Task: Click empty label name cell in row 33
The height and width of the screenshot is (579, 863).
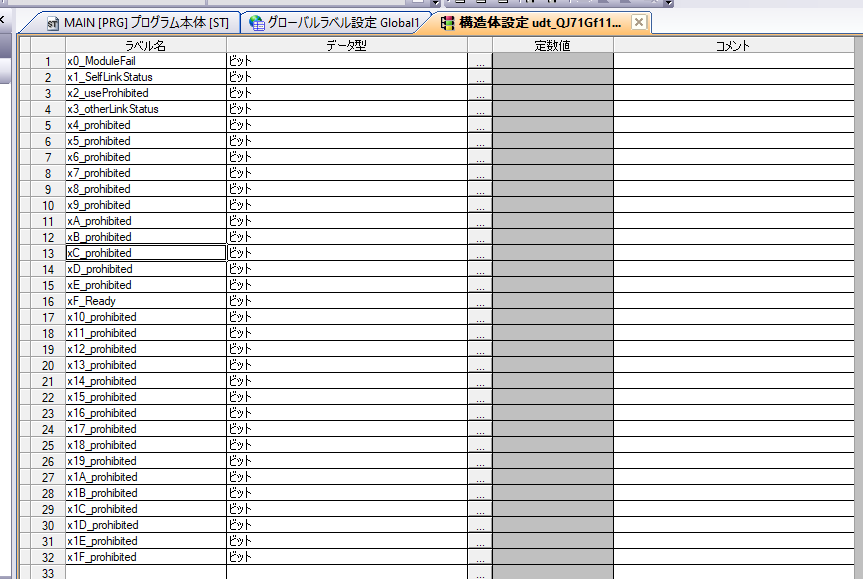Action: [146, 572]
